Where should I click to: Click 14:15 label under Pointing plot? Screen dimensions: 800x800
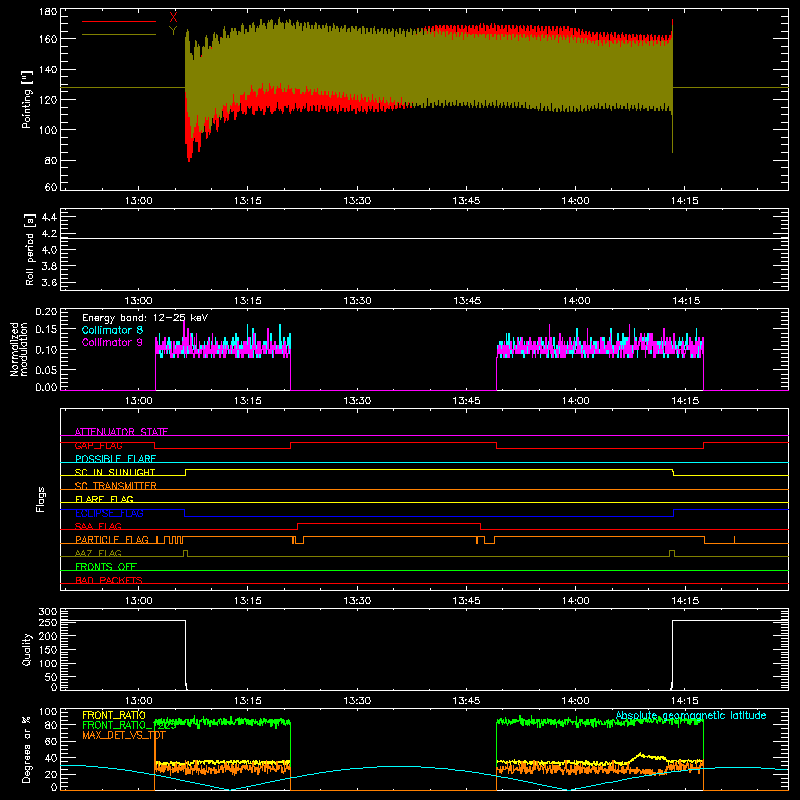(685, 201)
